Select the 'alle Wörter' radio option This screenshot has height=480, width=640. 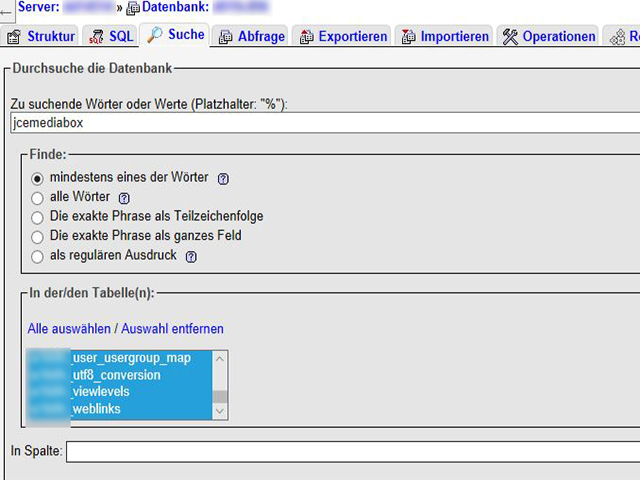(37, 198)
